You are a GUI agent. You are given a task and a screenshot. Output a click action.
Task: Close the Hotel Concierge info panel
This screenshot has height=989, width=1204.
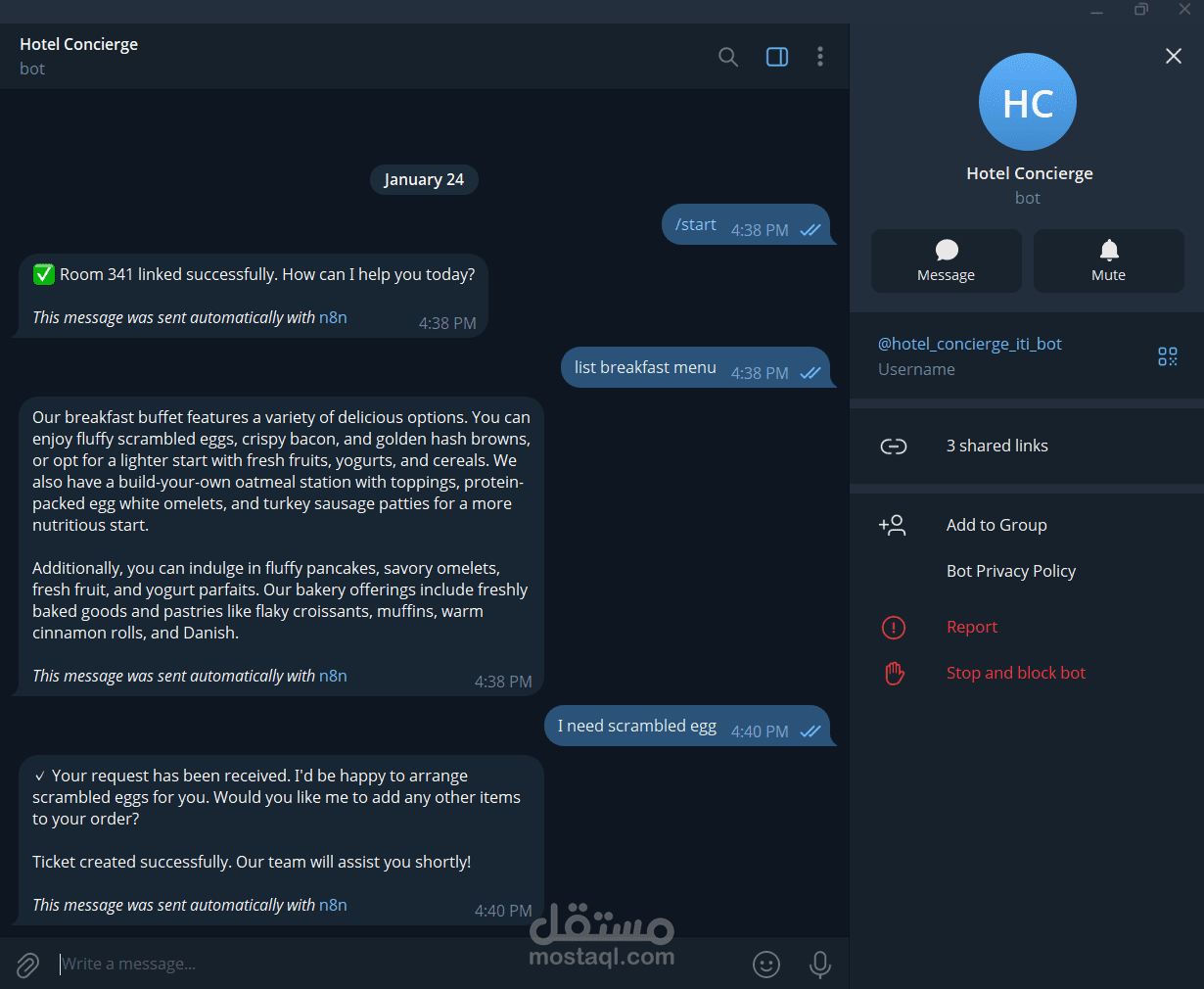1174,56
